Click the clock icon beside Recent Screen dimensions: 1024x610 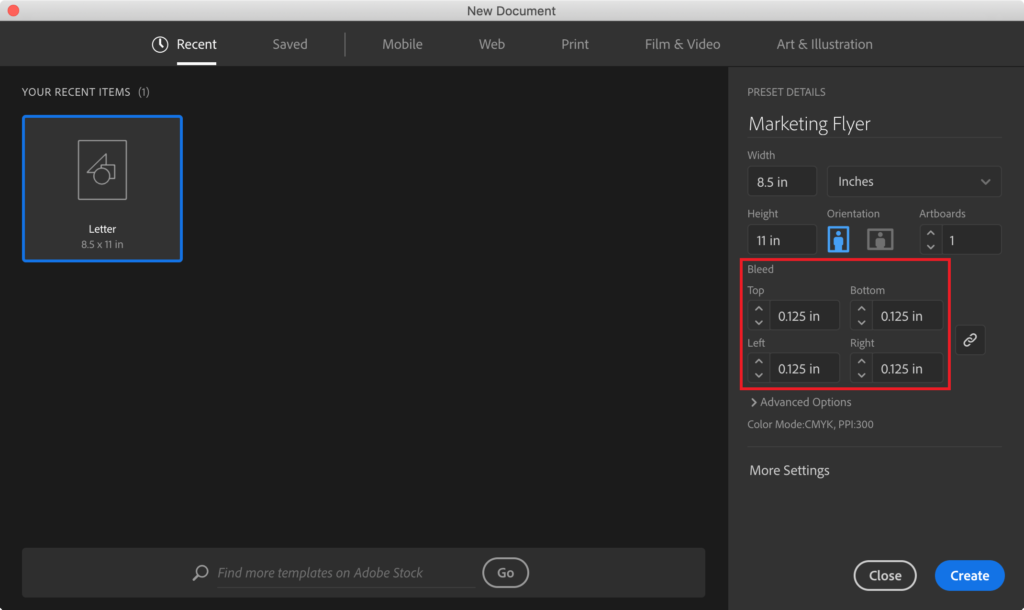pos(160,44)
